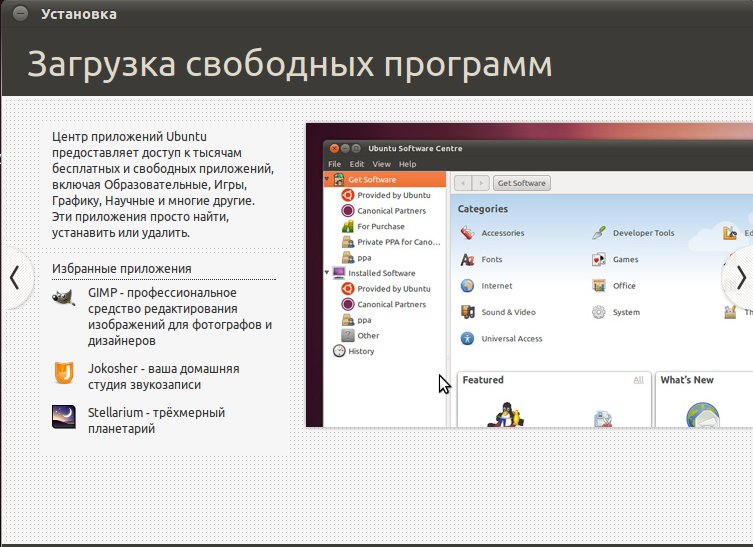The width and height of the screenshot is (753, 547).
Task: Select the Other source entry
Action: [360, 335]
